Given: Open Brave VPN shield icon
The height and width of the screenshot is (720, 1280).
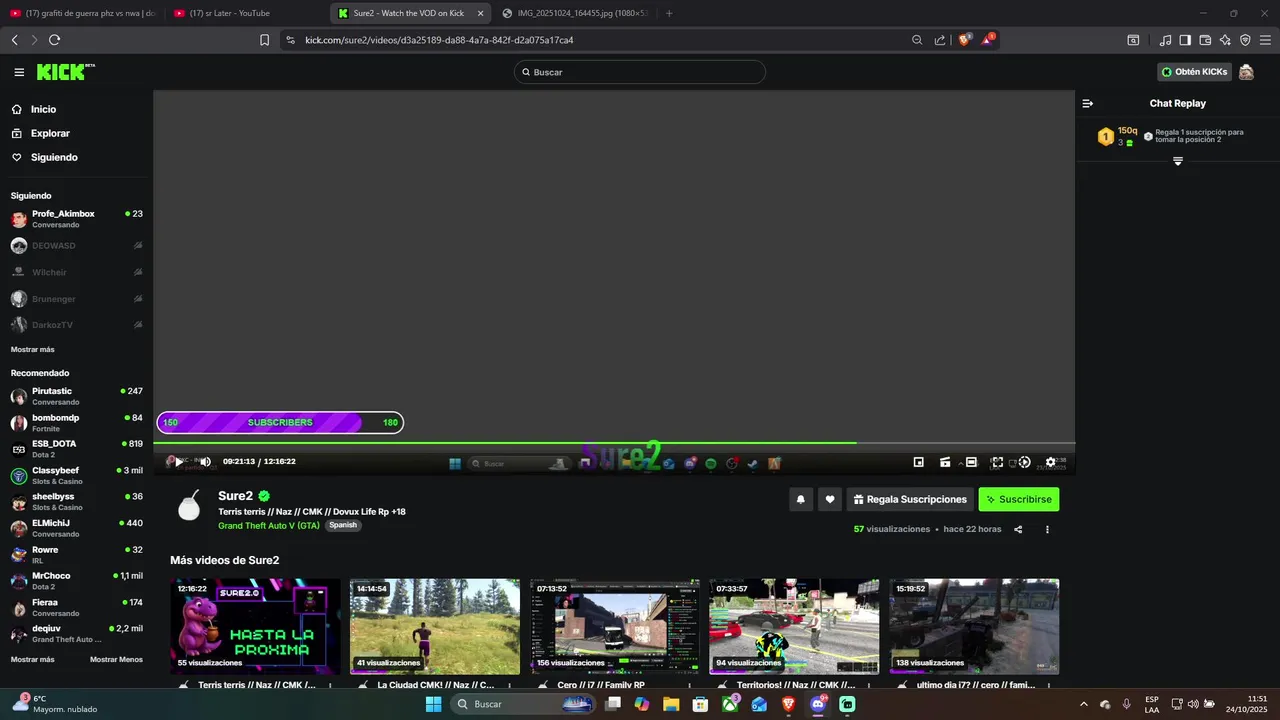Looking at the screenshot, I should point(1245,40).
